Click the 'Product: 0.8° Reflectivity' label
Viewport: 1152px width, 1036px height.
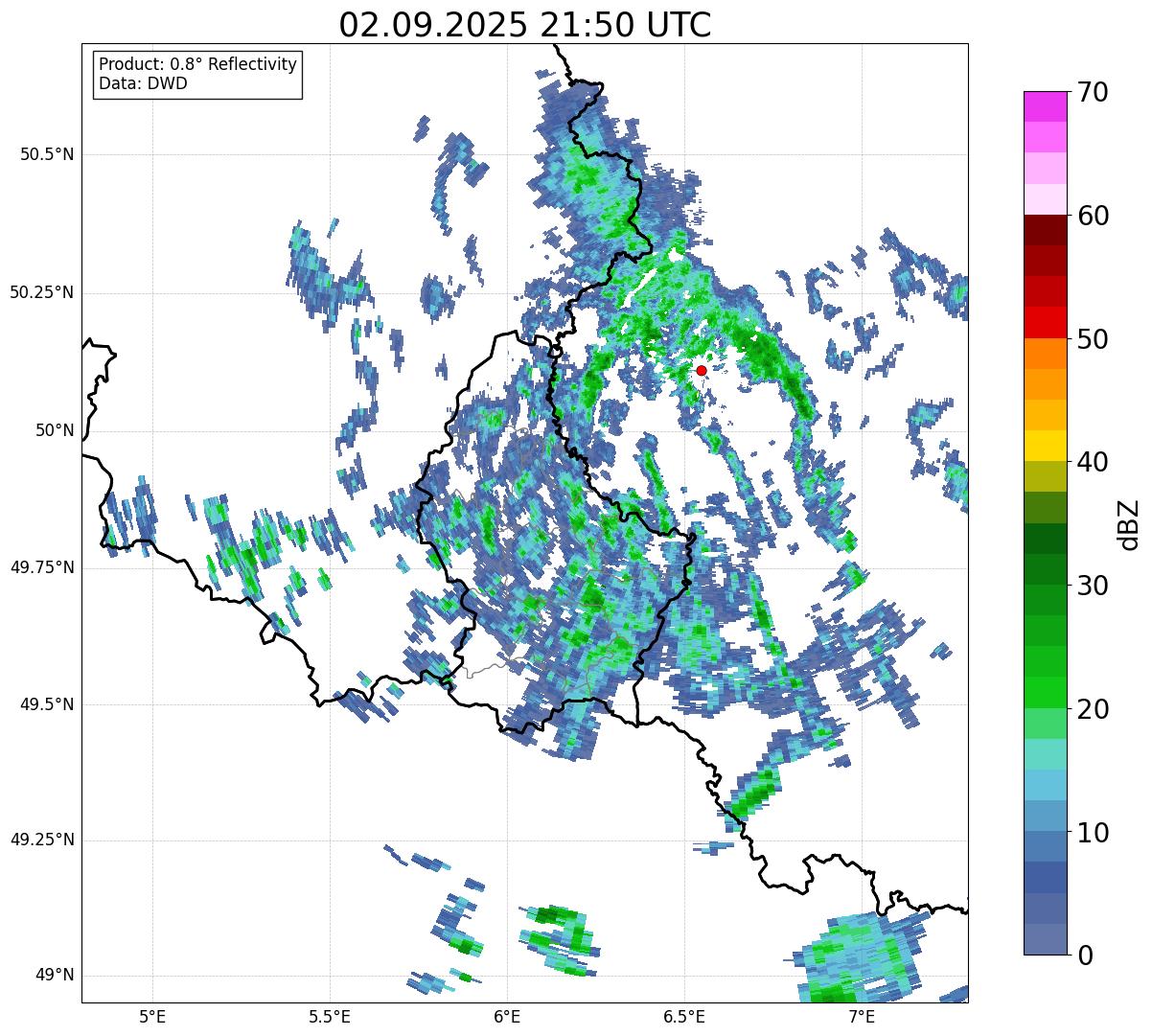click(198, 64)
